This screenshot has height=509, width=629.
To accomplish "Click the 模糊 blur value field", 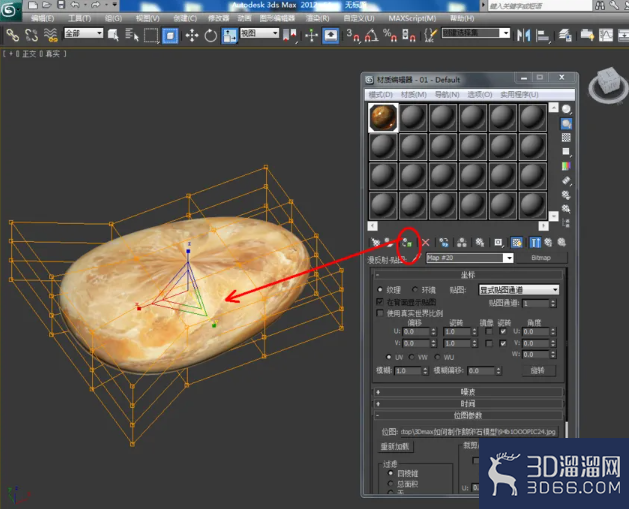I will [408, 371].
